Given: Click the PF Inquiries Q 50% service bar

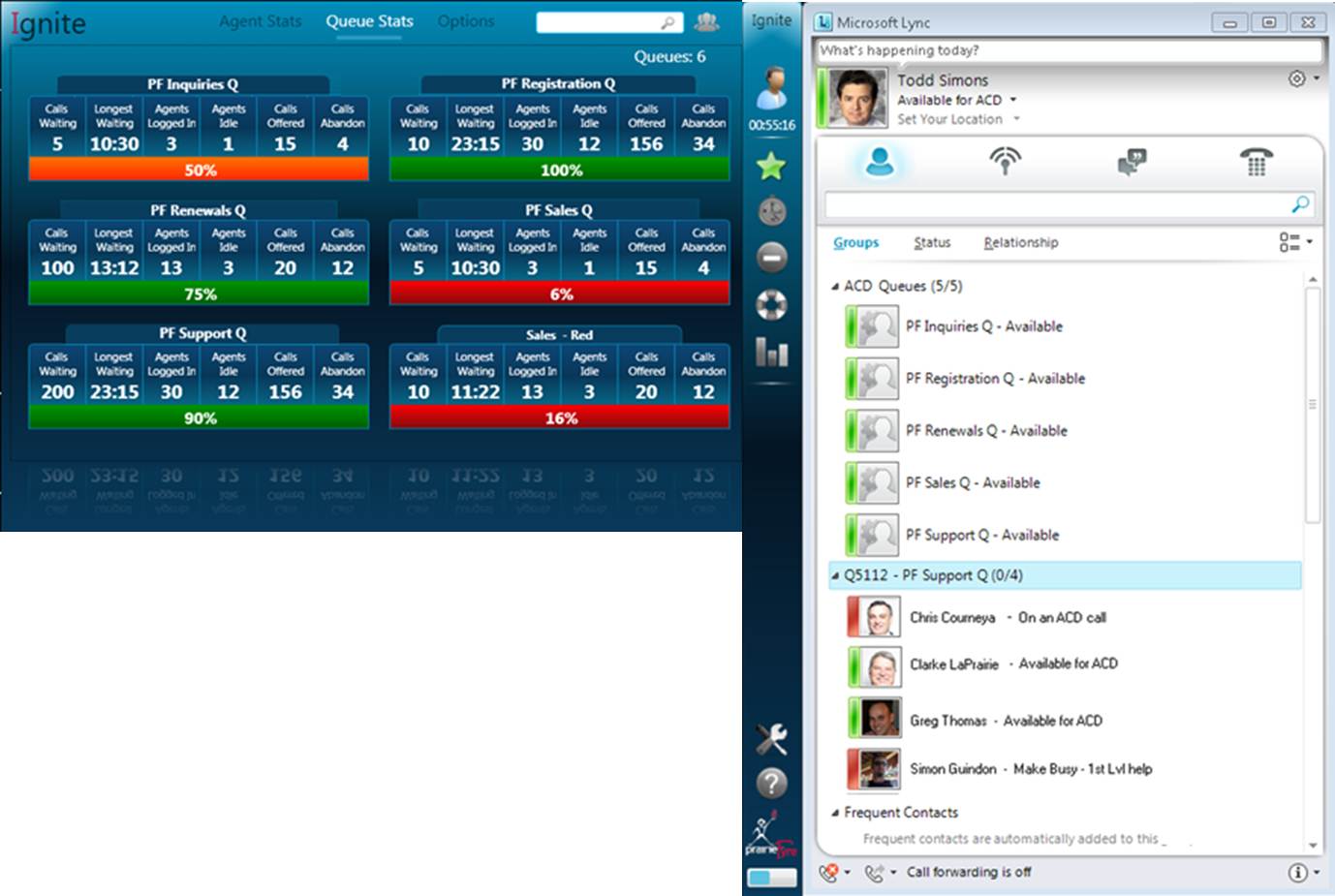Looking at the screenshot, I should pyautogui.click(x=199, y=170).
